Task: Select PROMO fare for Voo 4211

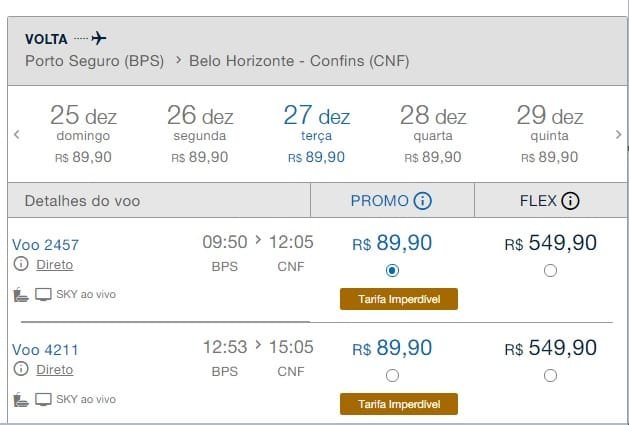Action: pyautogui.click(x=392, y=376)
